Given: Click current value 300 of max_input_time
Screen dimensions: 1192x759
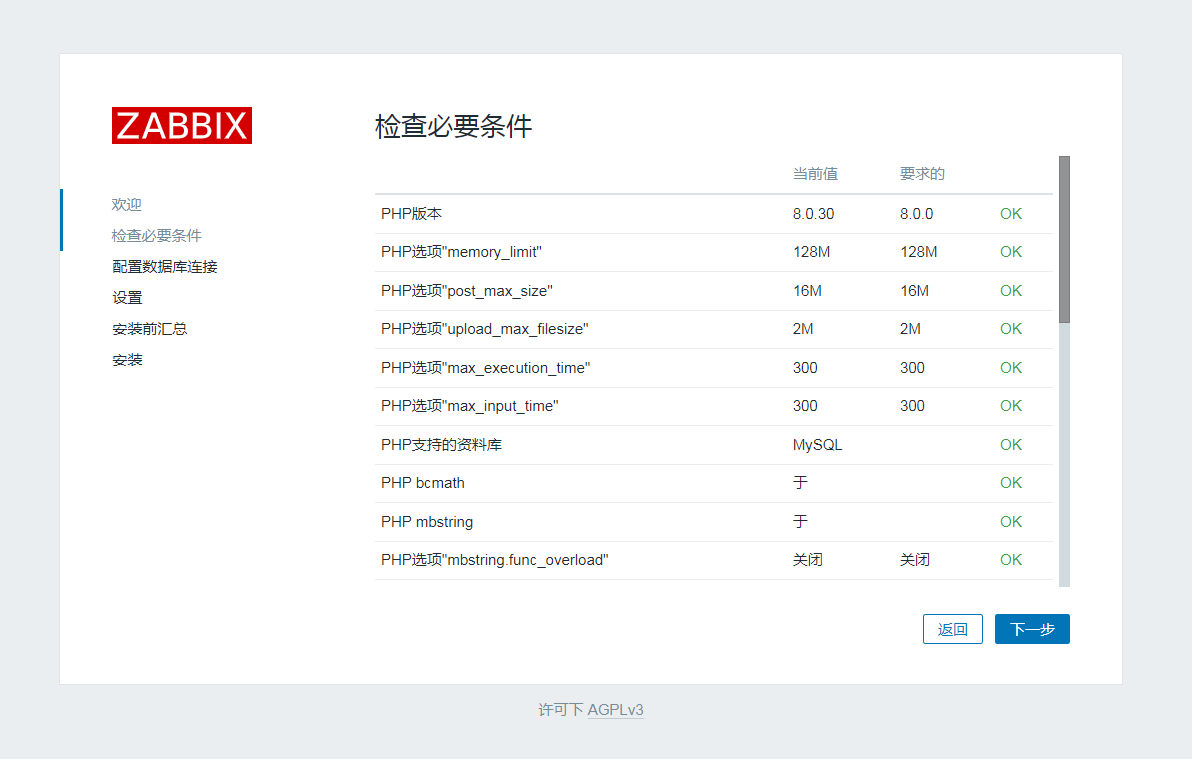Looking at the screenshot, I should coord(805,406).
